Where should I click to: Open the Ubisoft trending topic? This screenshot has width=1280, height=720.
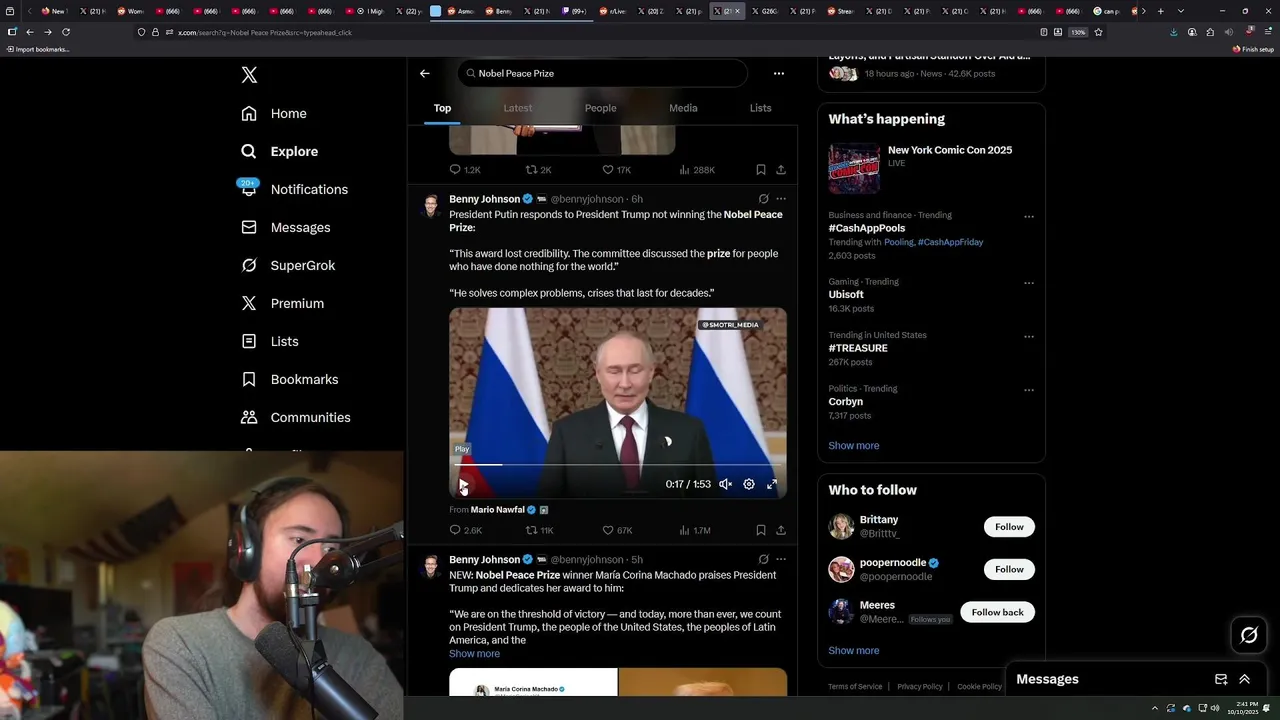846,295
